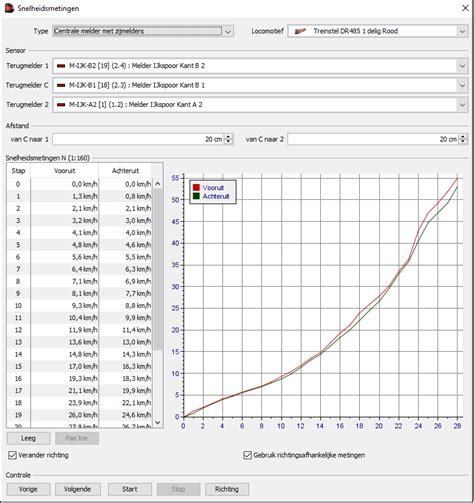Adjust the 'van C naar 1' spinner arrows
This screenshot has width=474, height=503.
(x=228, y=139)
